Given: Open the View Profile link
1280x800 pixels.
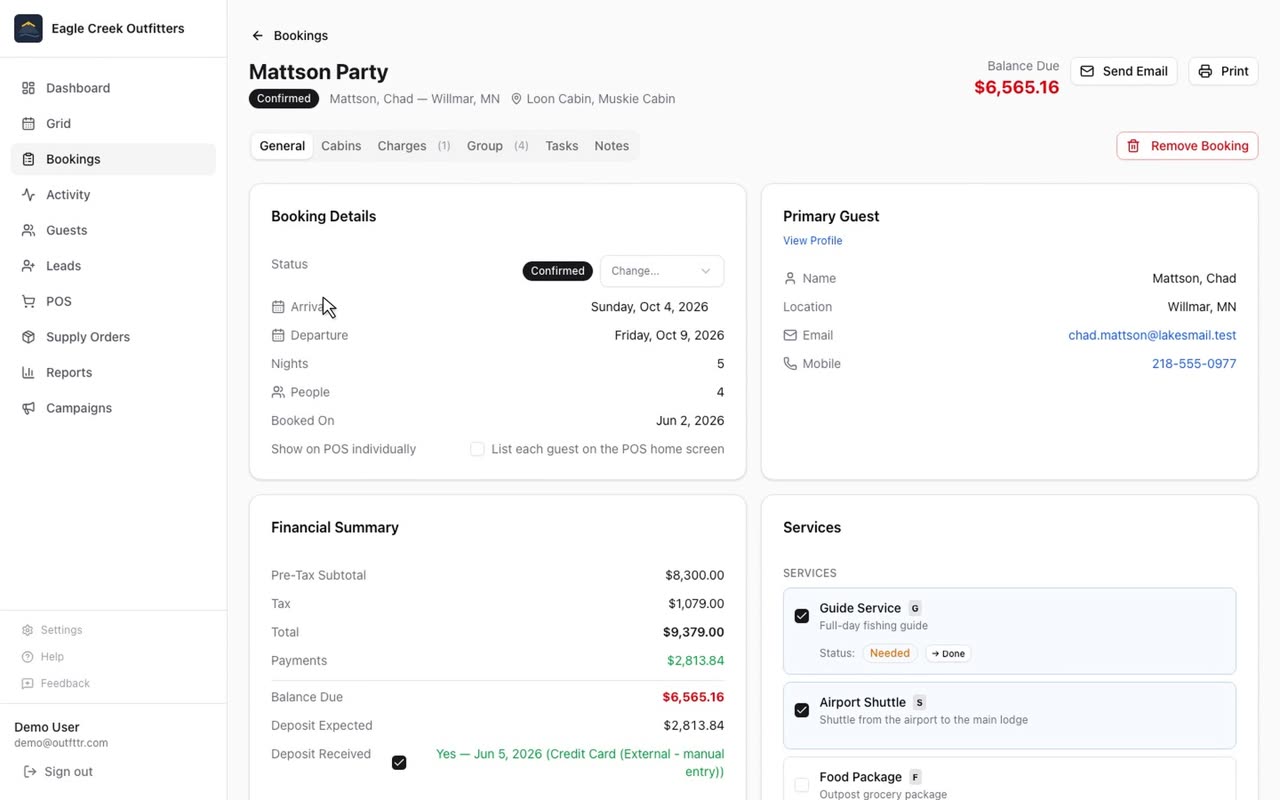Looking at the screenshot, I should point(812,241).
